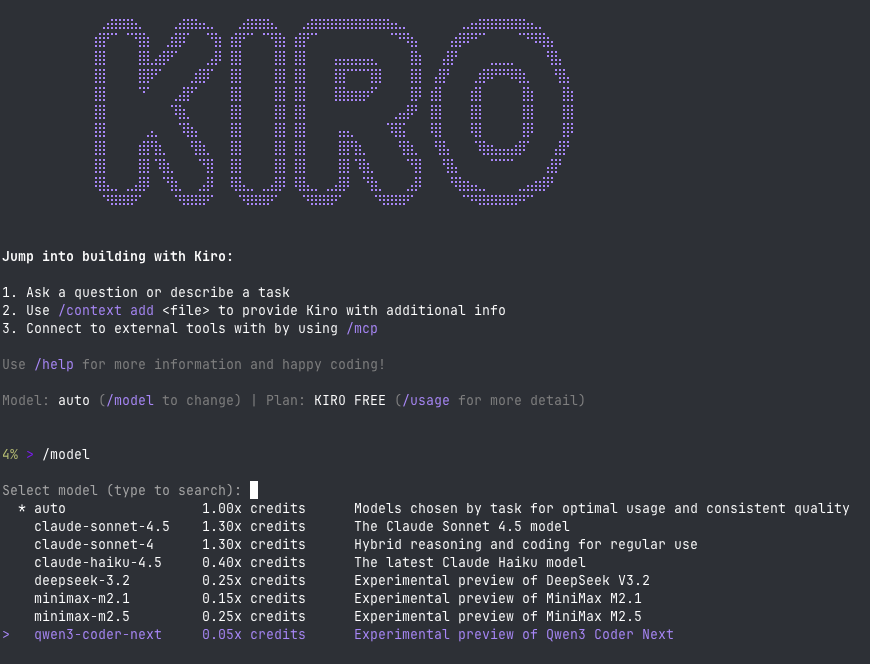Screen dimensions: 870x664
Task: Click 'Experimental preview of MiniMax M2.5' description
Action: 498,617
